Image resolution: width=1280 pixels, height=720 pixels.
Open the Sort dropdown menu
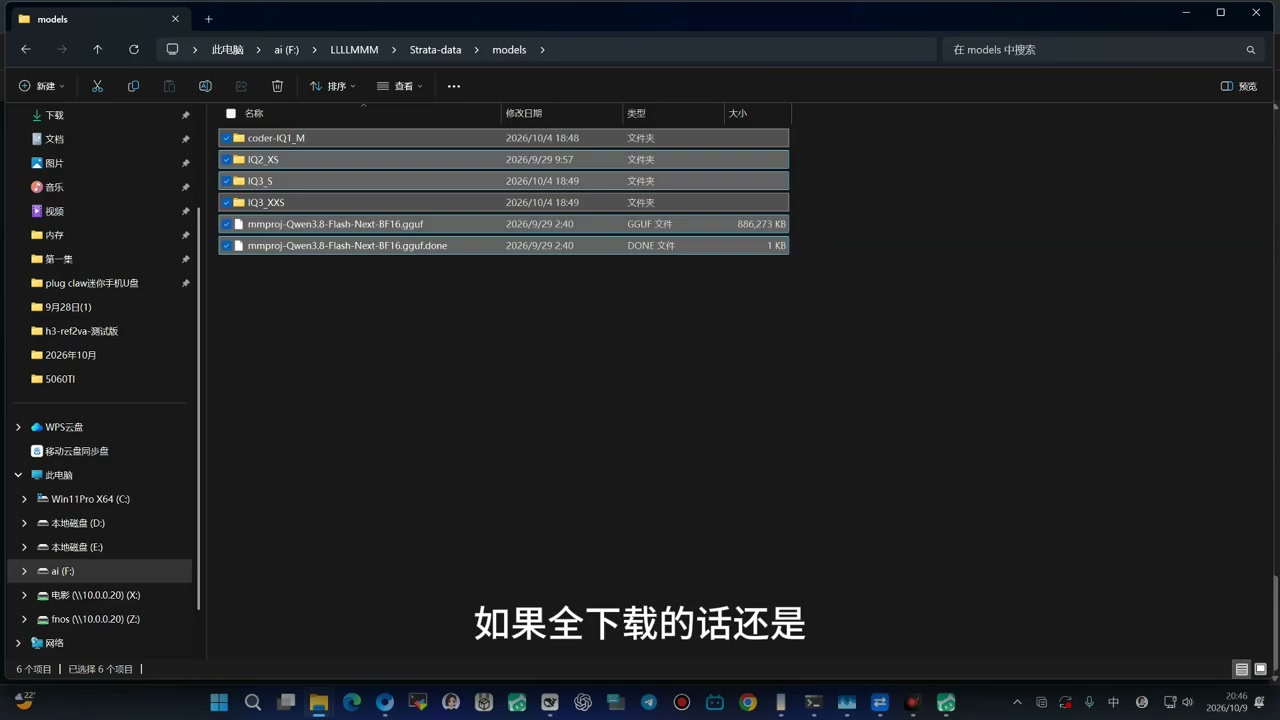(x=333, y=86)
